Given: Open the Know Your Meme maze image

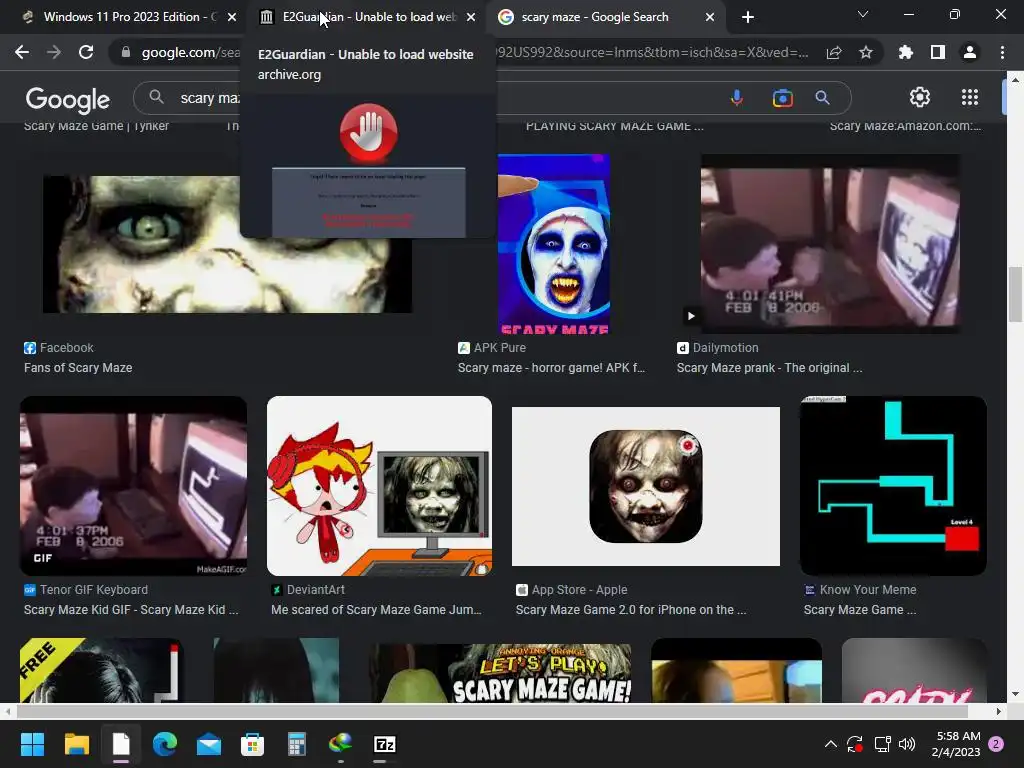Looking at the screenshot, I should (x=893, y=486).
